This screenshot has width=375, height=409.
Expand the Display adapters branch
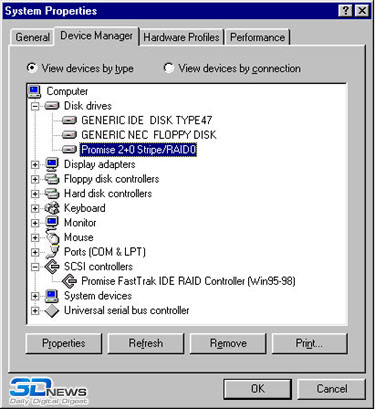[35, 165]
